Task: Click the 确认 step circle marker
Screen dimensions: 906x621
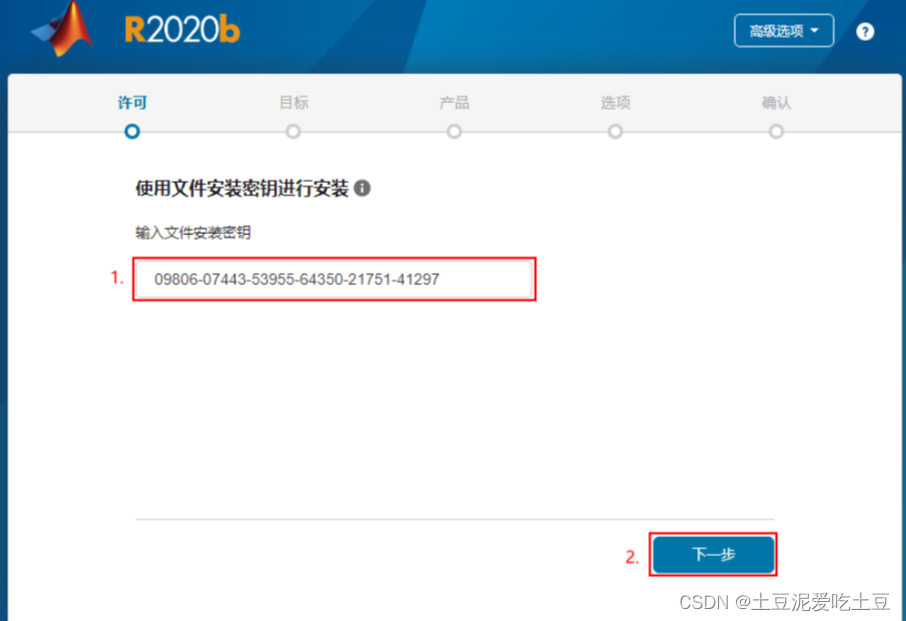Action: click(776, 132)
